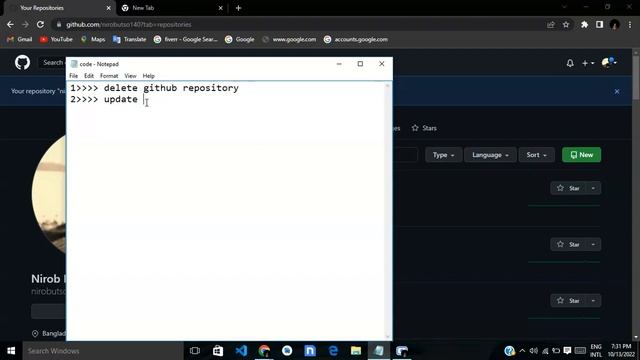Screen dimensions: 640x360
Task: Open Notepad Edit menu
Action: pos(89,76)
